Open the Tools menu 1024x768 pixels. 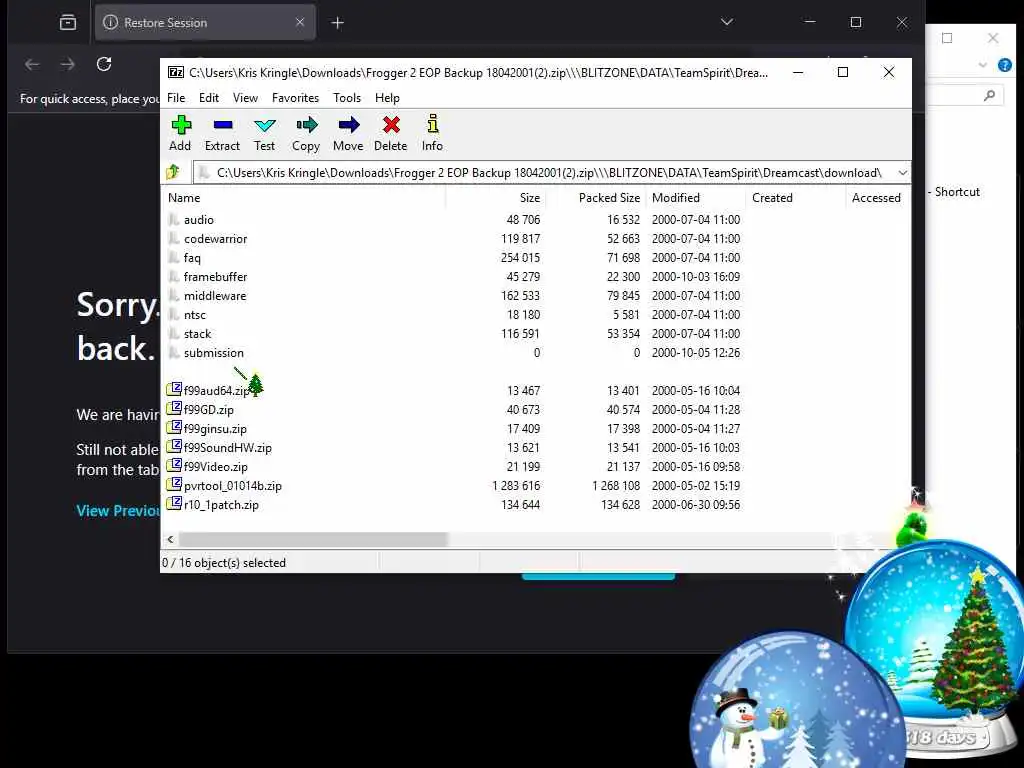click(347, 97)
